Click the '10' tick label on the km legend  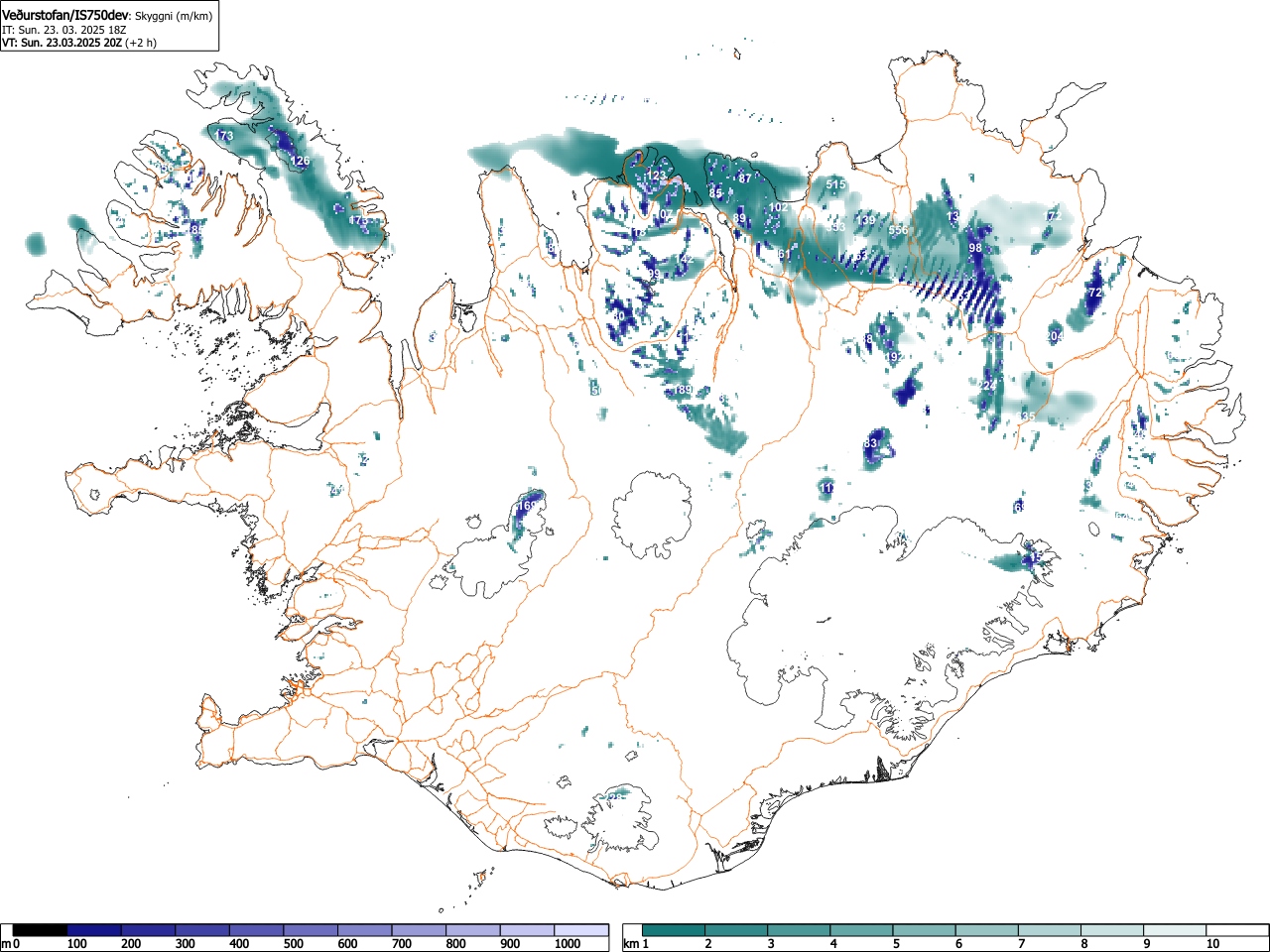click(1211, 944)
